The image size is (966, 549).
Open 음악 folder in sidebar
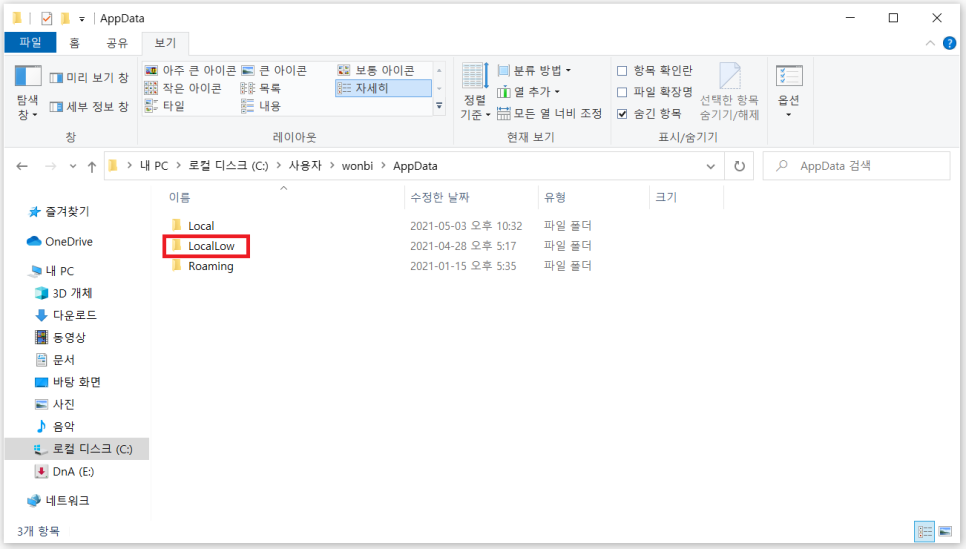coord(55,426)
